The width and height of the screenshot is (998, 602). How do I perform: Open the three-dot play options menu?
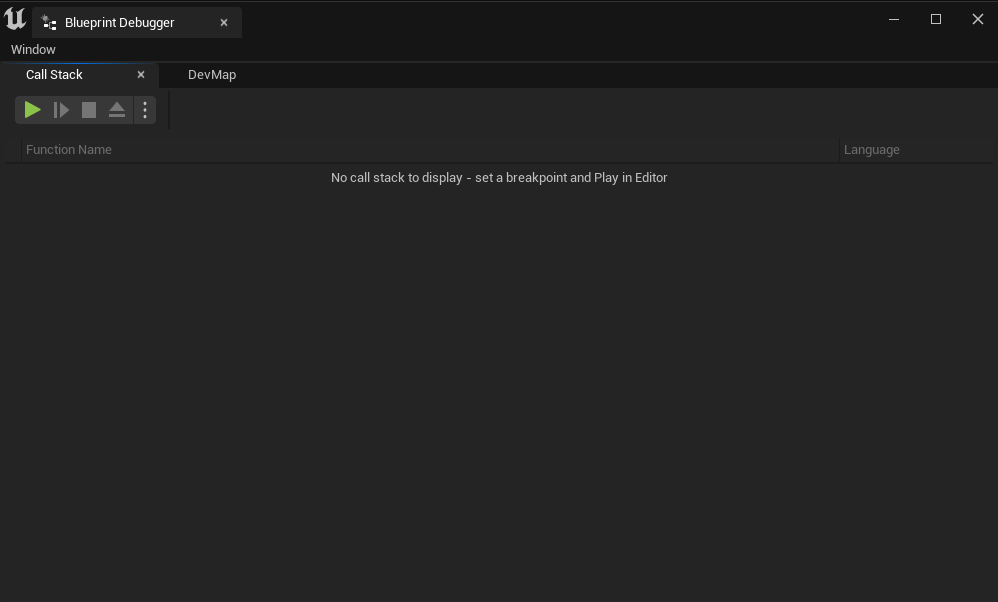point(145,110)
